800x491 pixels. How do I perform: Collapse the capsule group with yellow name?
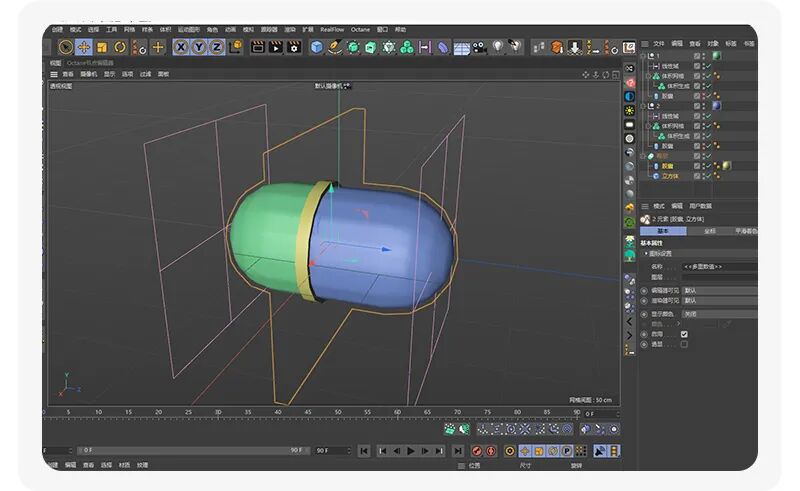tap(643, 156)
